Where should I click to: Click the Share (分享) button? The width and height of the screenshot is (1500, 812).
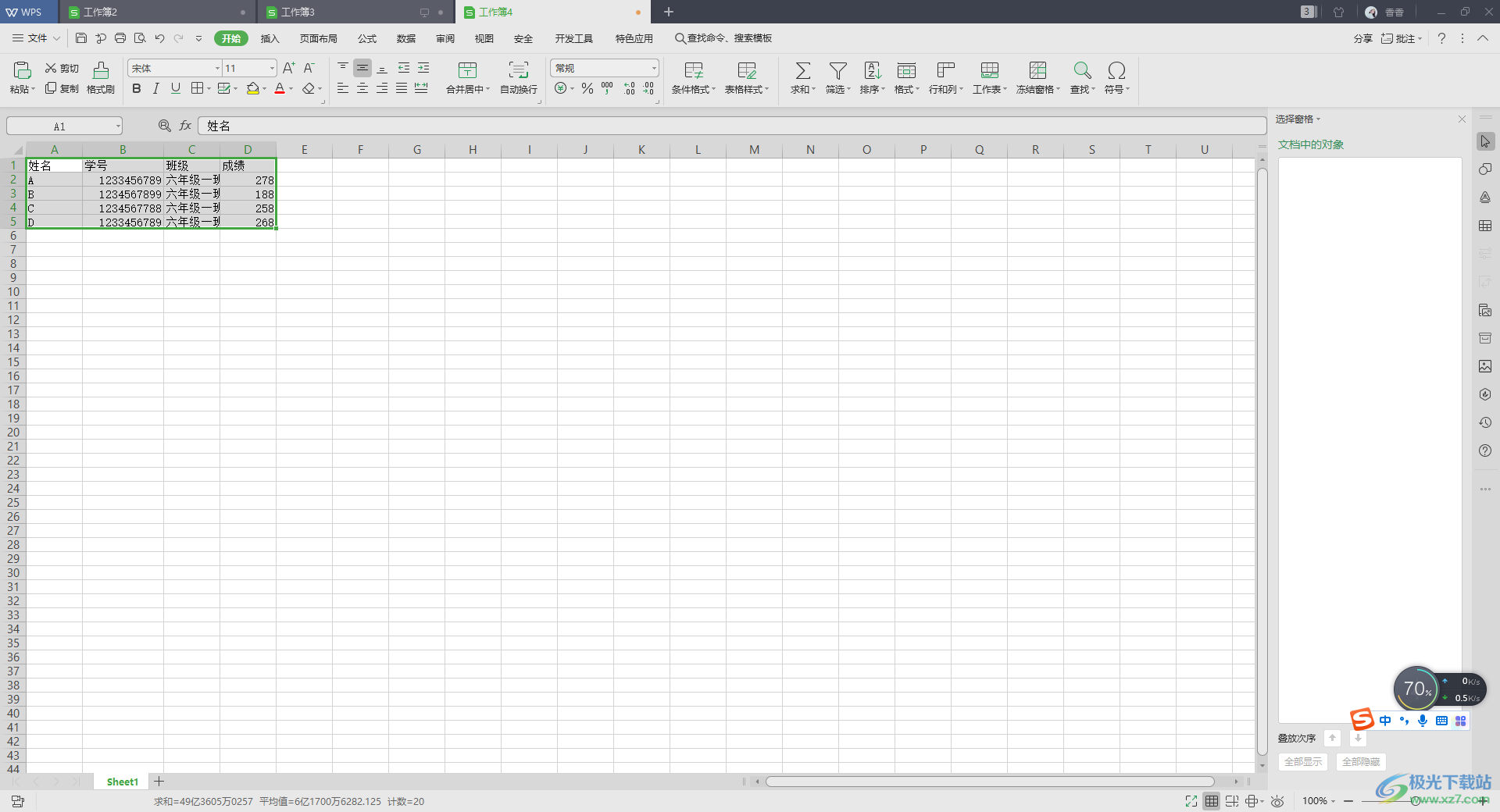(1362, 38)
